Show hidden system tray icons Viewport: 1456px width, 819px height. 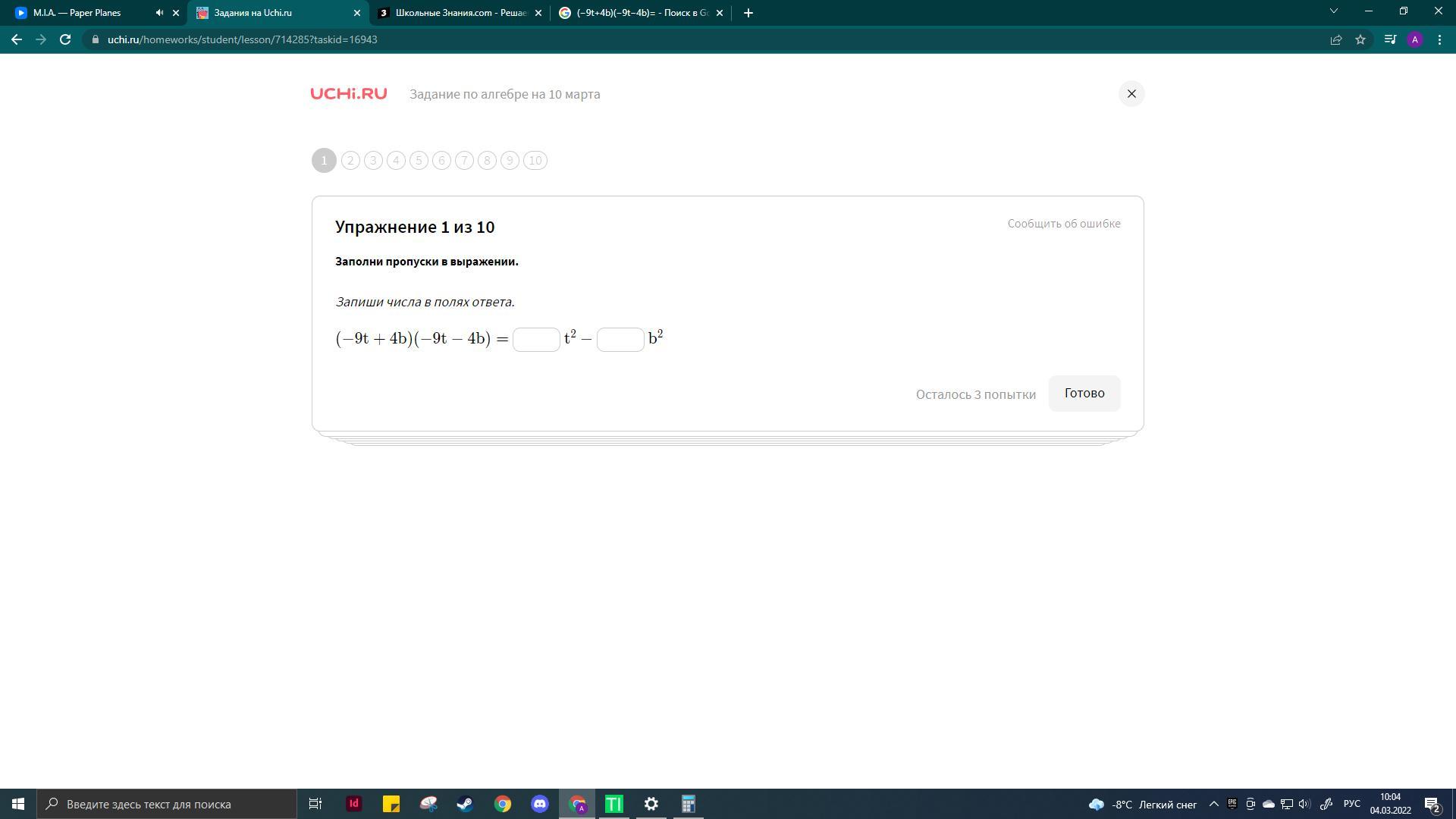[x=1213, y=804]
